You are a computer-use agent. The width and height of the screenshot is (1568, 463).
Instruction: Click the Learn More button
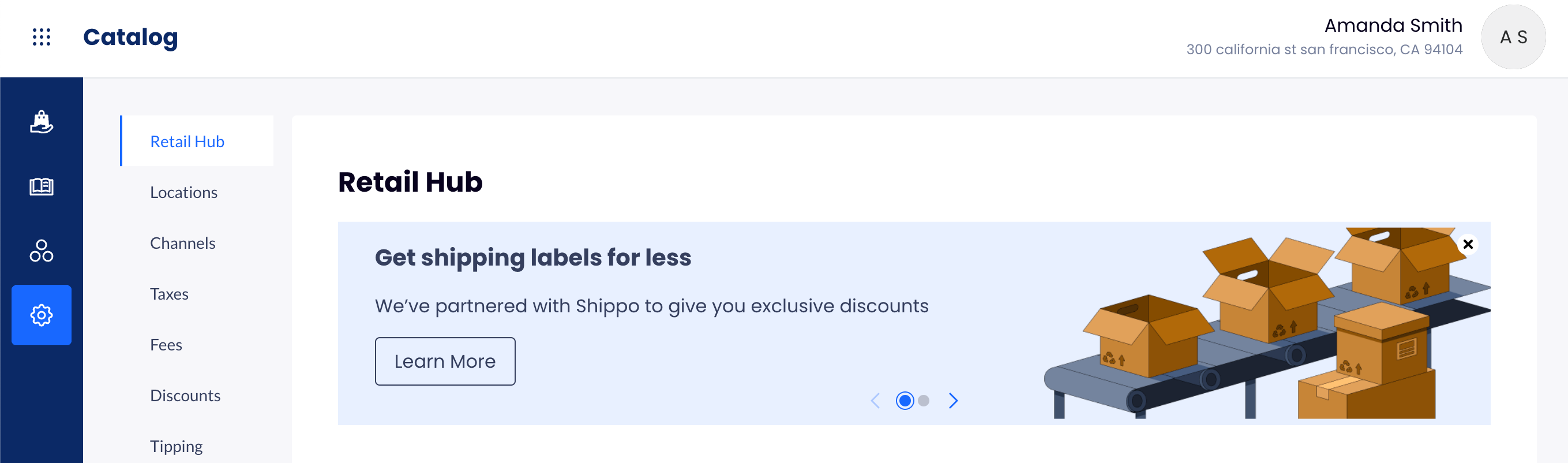click(445, 361)
